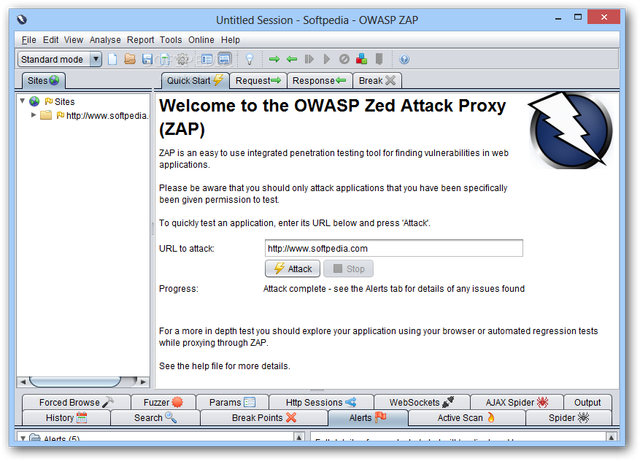Open the Fuzzer tab
Image resolution: width=640 pixels, height=461 pixels.
click(x=163, y=402)
